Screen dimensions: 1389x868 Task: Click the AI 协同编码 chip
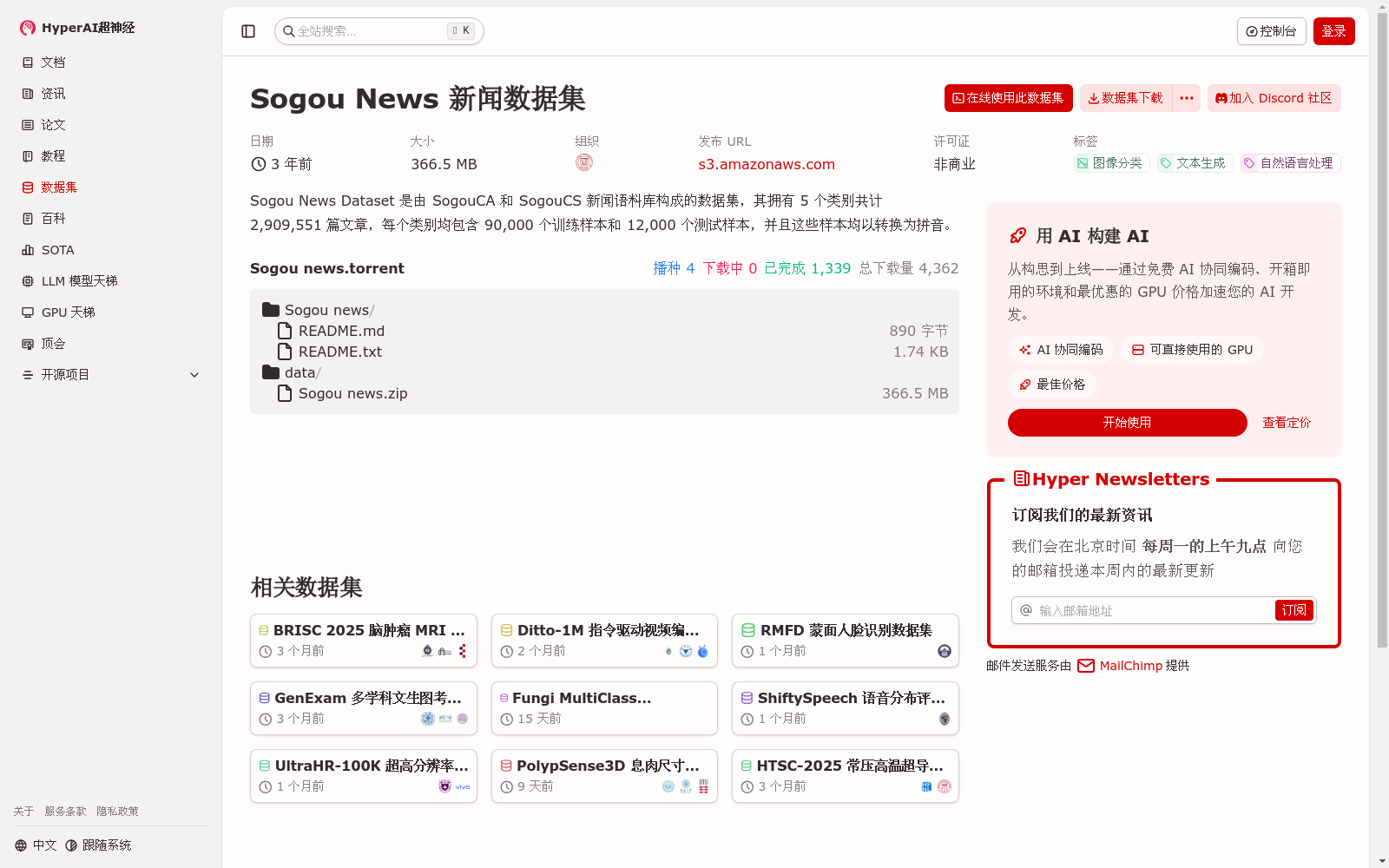(x=1061, y=350)
